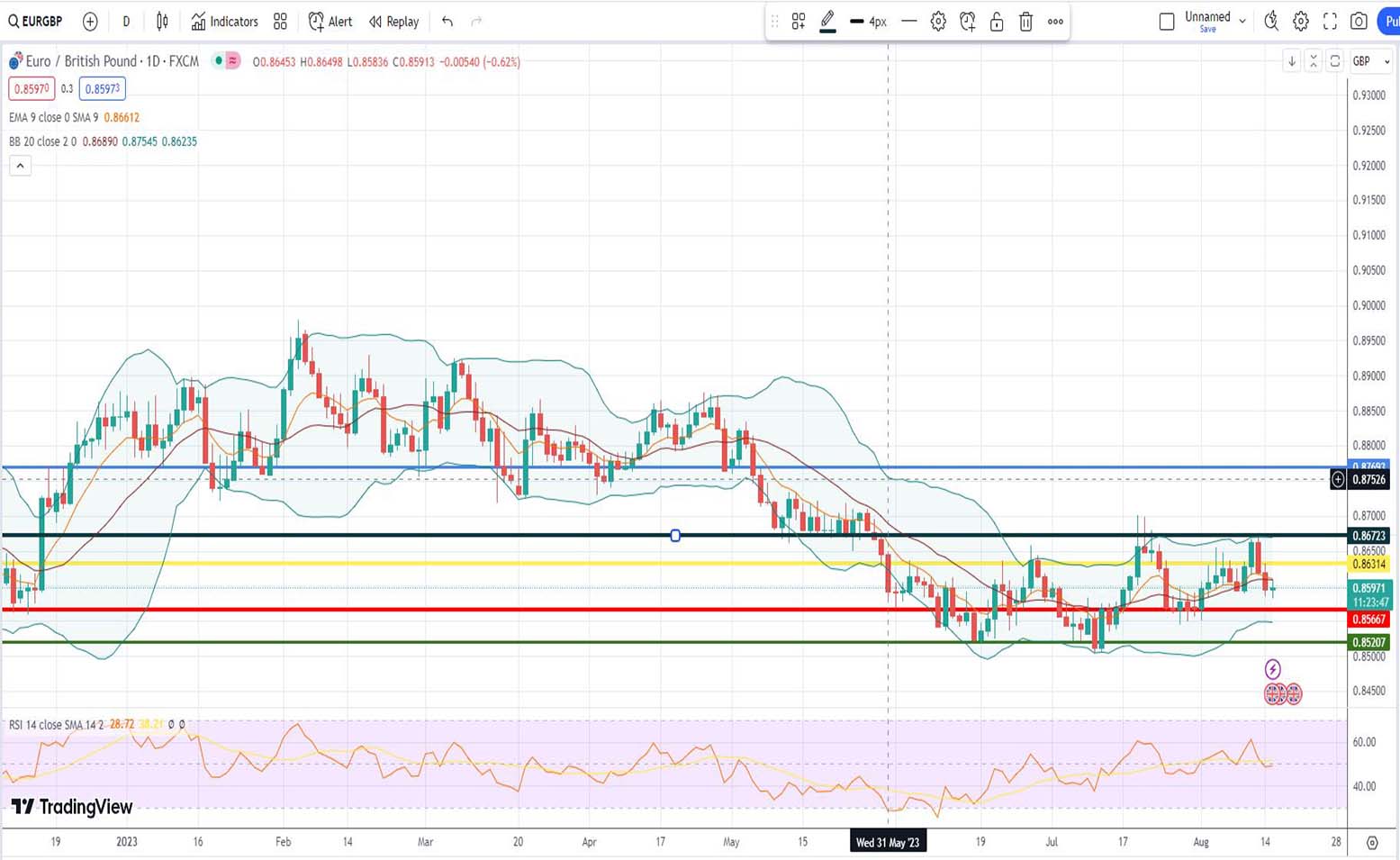Open the Quick Search lightning icon
This screenshot has height=860, width=1400.
1270,22
